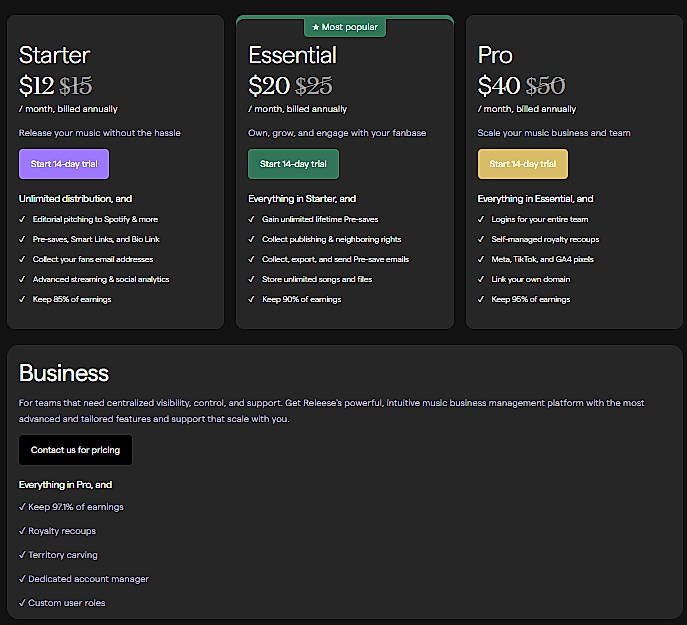Select the Essential plan title

(x=293, y=55)
